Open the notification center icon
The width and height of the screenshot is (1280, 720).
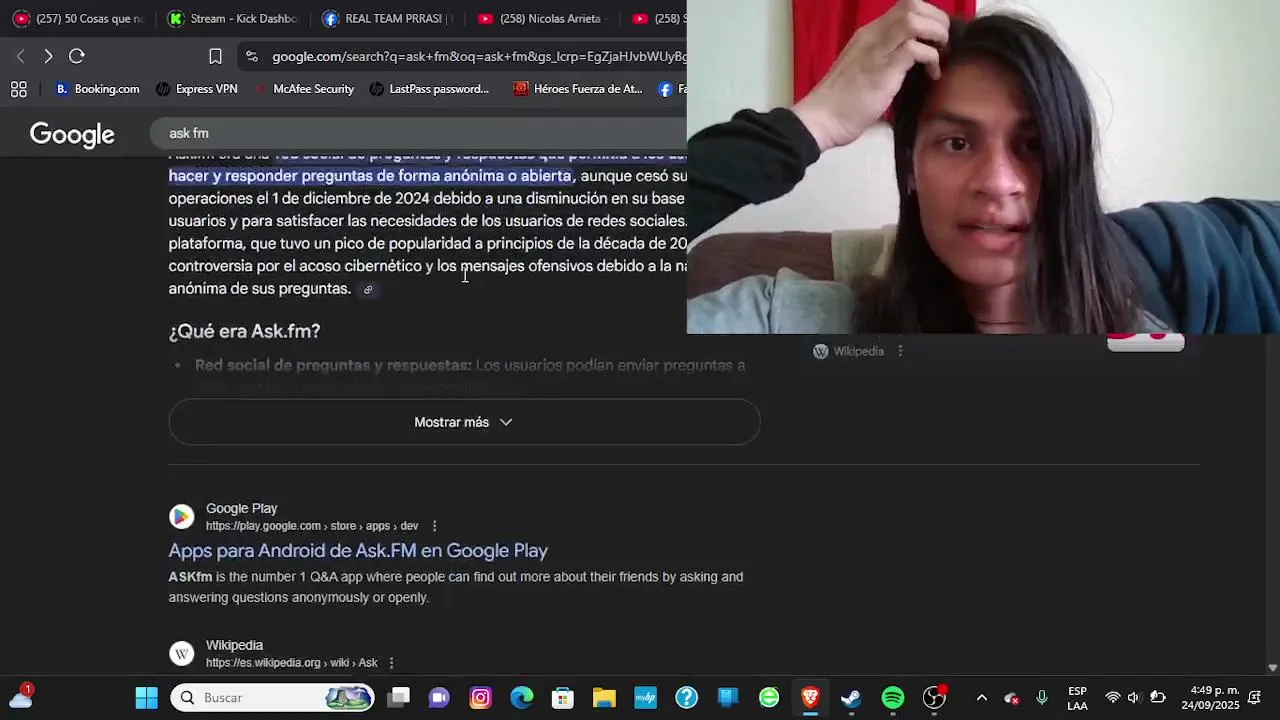(1255, 698)
